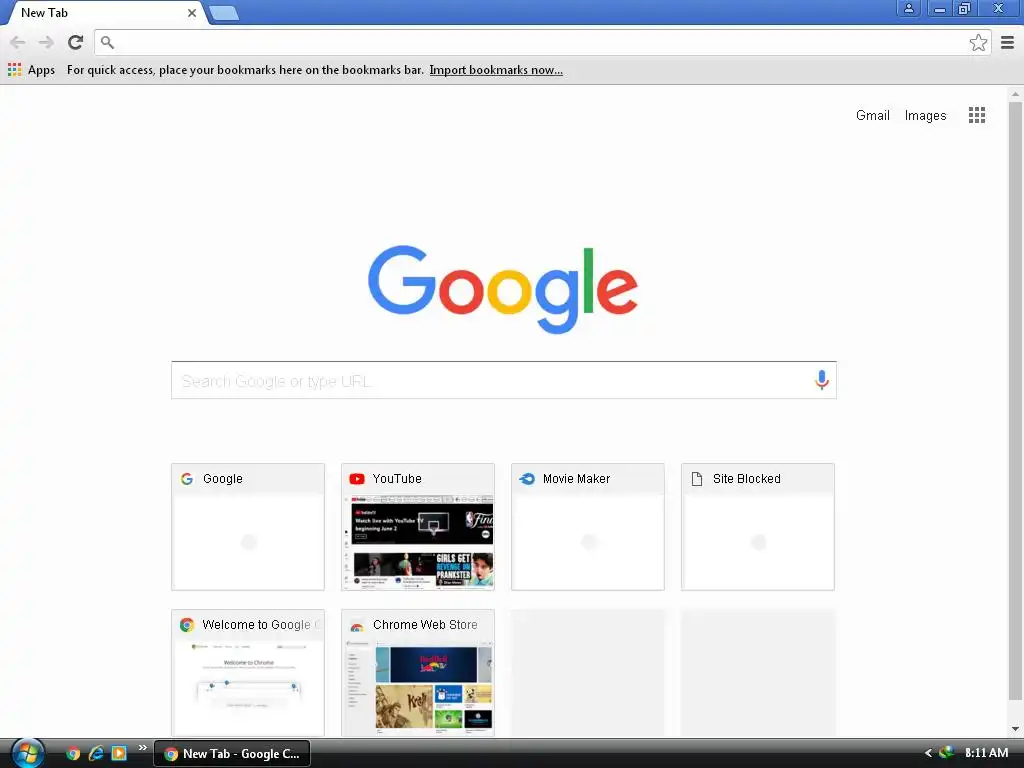Click the address bar field

tap(542, 42)
